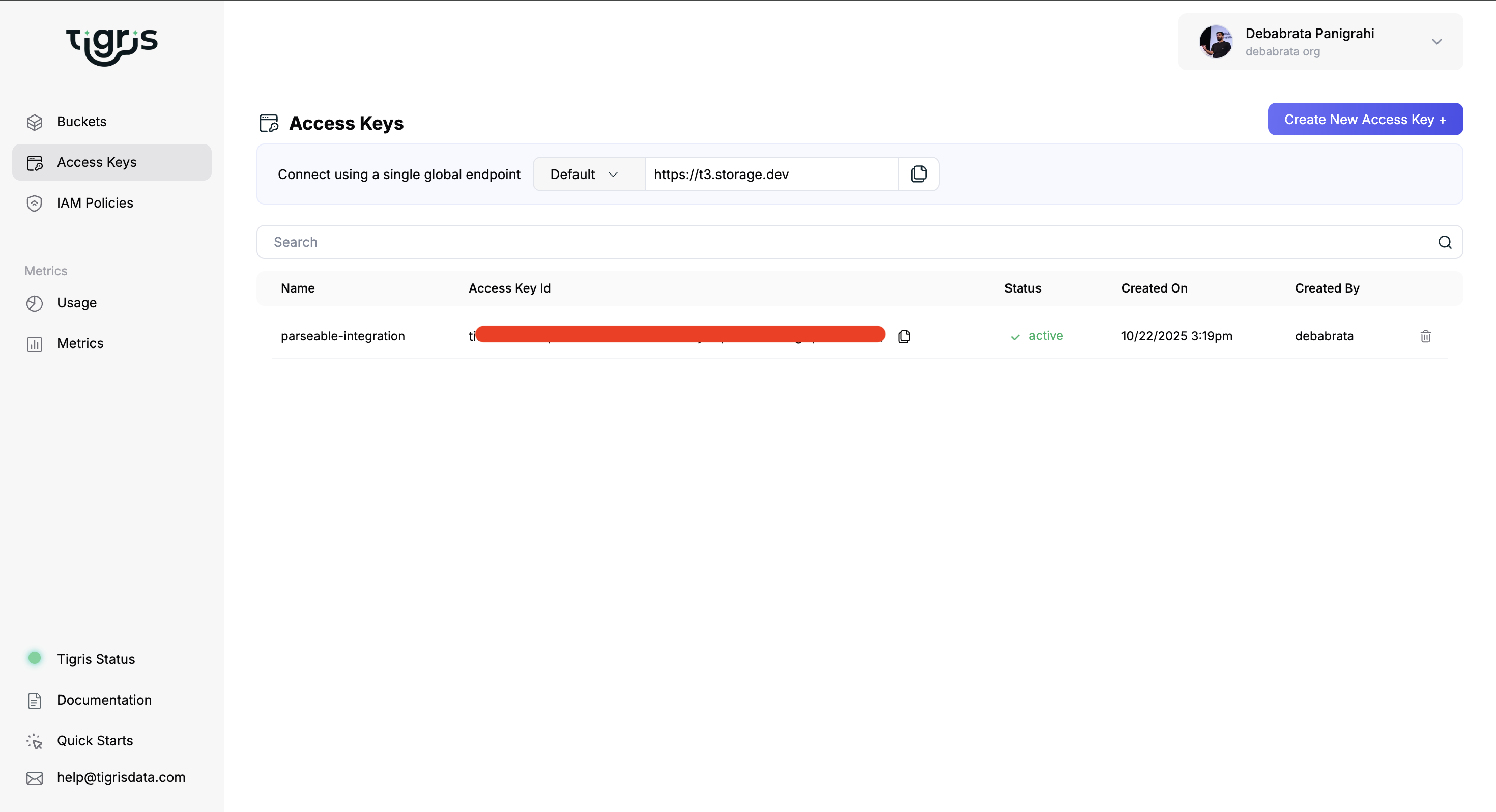Open Quick Starts
The width and height of the screenshot is (1496, 812).
[95, 741]
